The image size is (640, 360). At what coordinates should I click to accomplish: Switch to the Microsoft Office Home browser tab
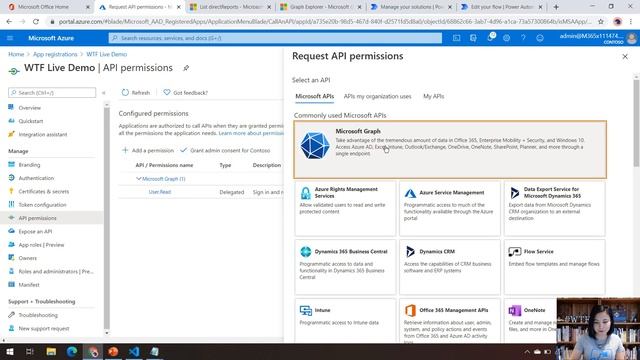(48, 7)
